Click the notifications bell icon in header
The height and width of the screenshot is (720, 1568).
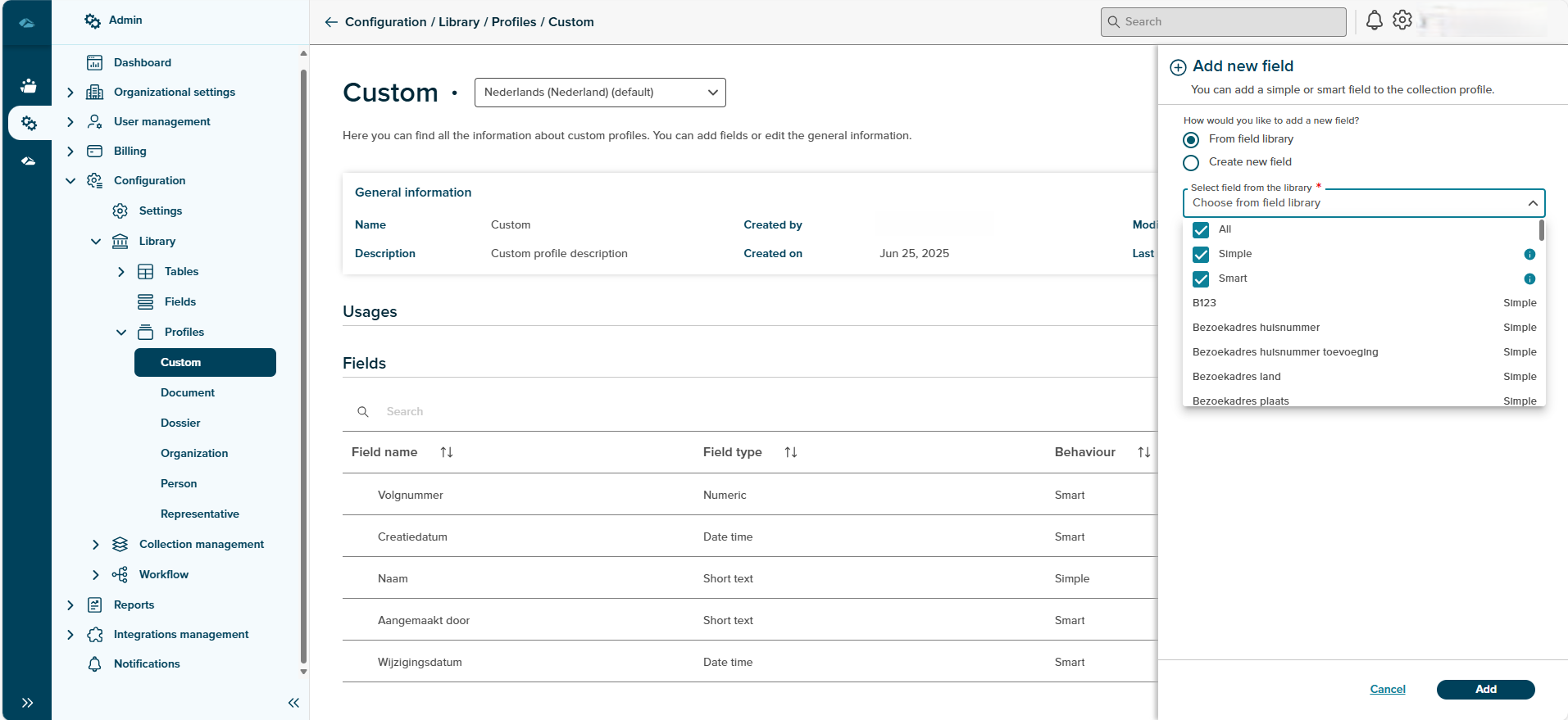click(x=1375, y=21)
